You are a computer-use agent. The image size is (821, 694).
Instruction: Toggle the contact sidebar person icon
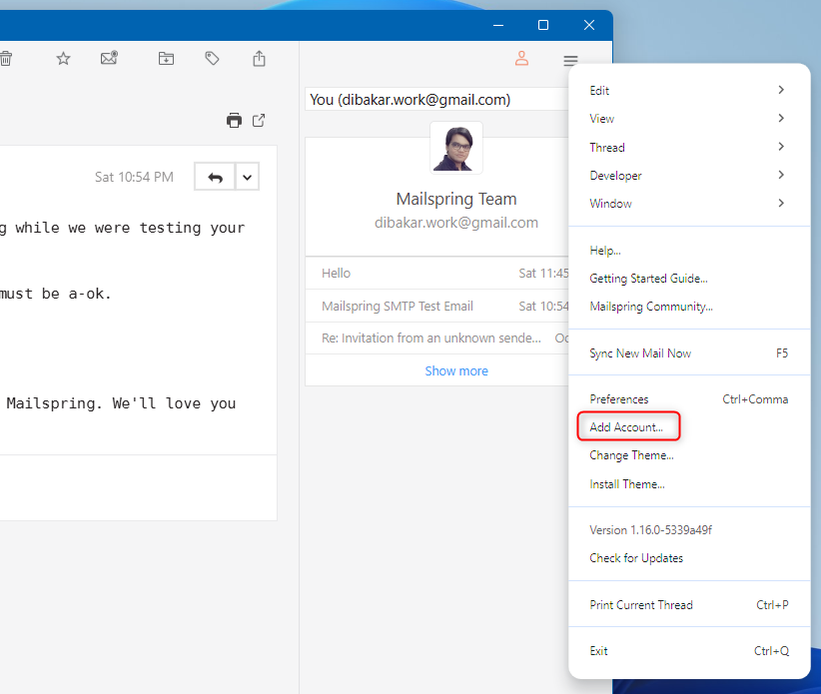pyautogui.click(x=521, y=59)
